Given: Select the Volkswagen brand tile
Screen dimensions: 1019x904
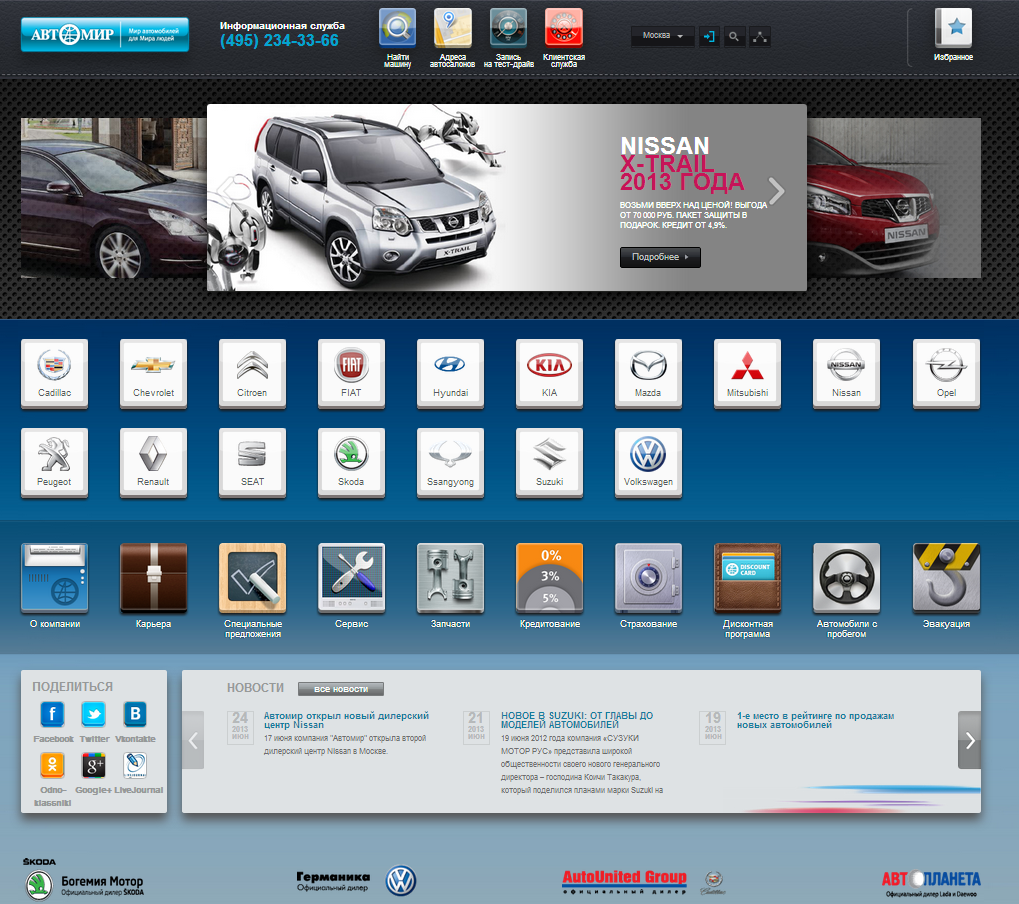Looking at the screenshot, I should 648,463.
